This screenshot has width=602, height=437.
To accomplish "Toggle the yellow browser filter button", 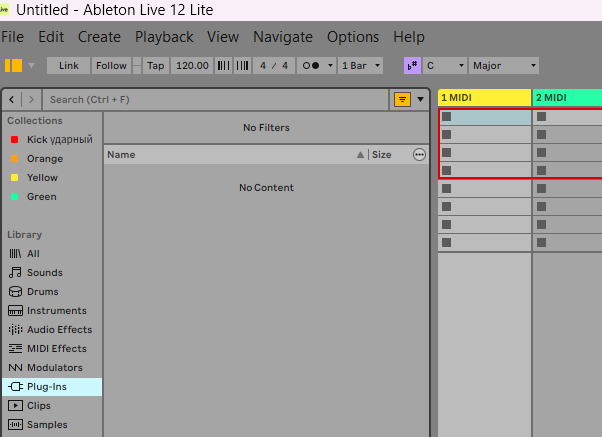I will click(x=402, y=100).
